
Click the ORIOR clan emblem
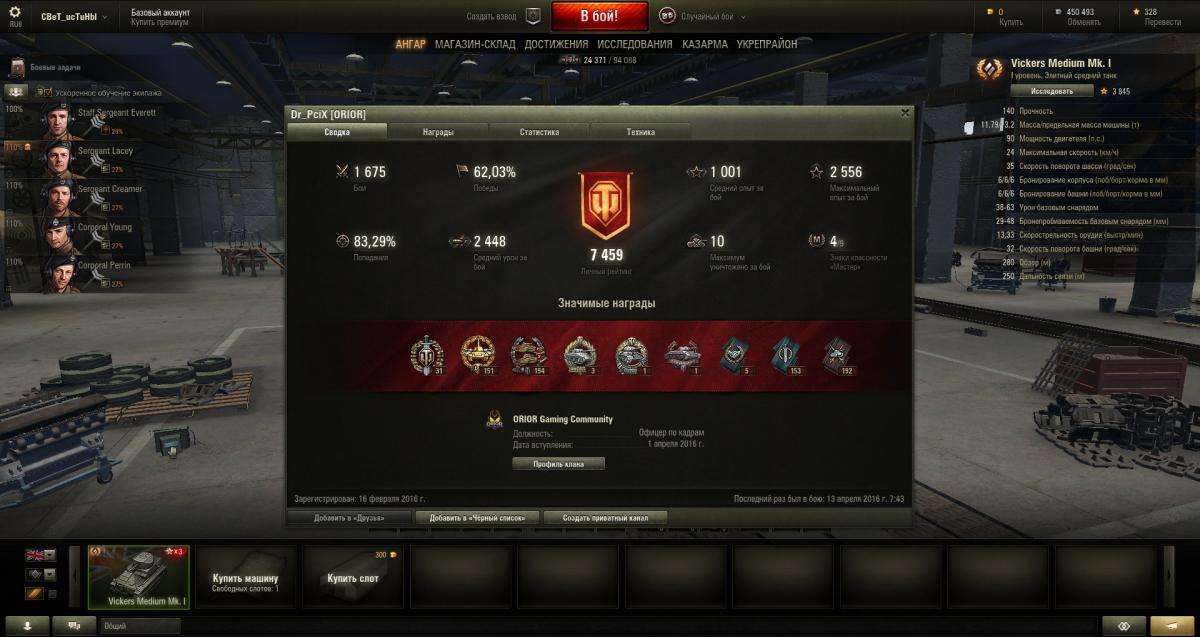coord(494,420)
